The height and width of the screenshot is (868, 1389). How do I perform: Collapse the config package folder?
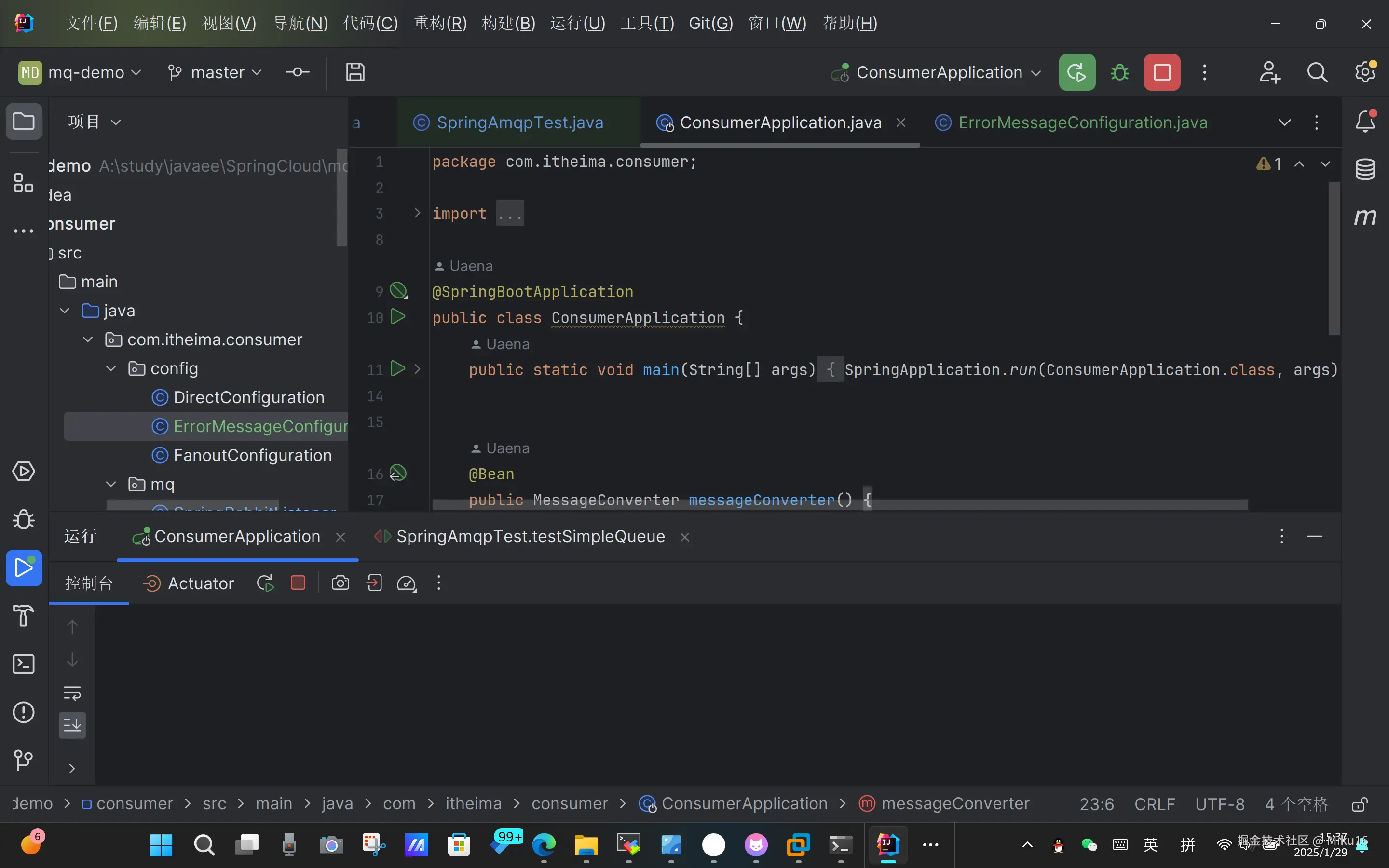(111, 368)
